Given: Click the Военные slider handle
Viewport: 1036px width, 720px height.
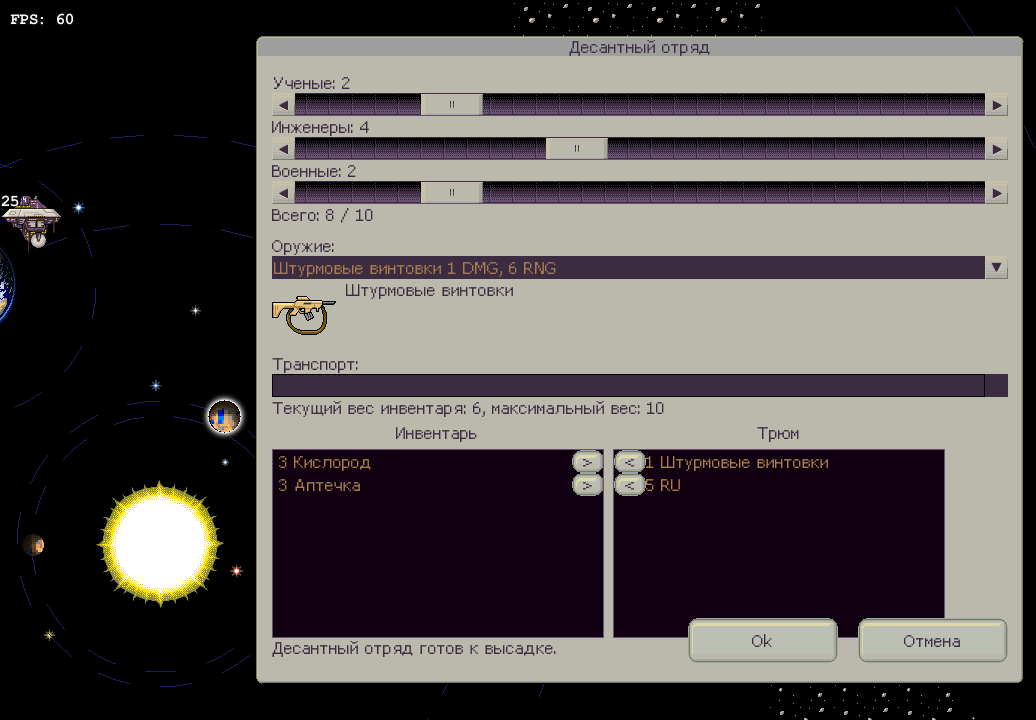Looking at the screenshot, I should [452, 193].
